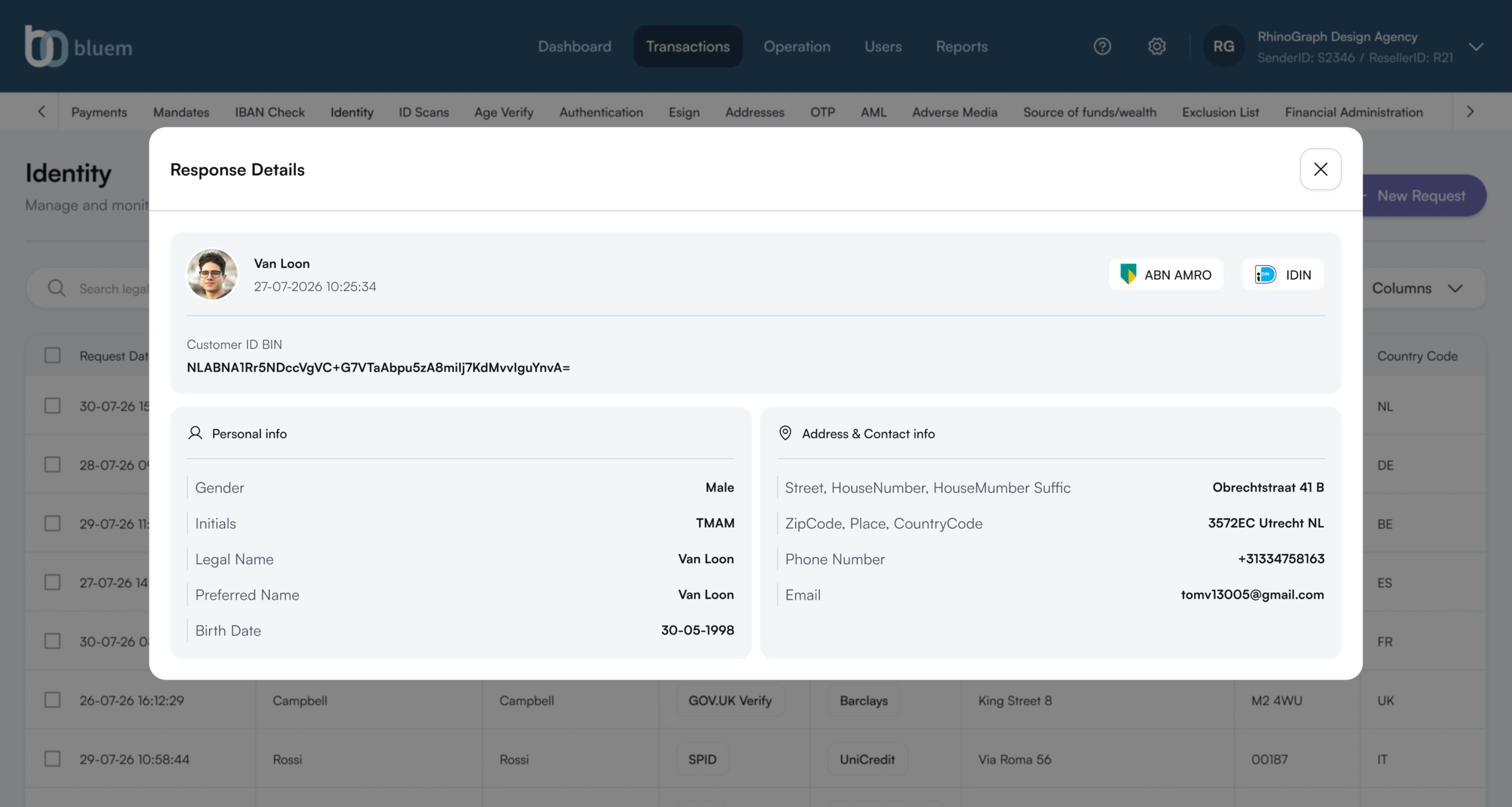This screenshot has width=1512, height=807.
Task: Check the 28-07-26 row checkbox
Action: pyautogui.click(x=53, y=464)
